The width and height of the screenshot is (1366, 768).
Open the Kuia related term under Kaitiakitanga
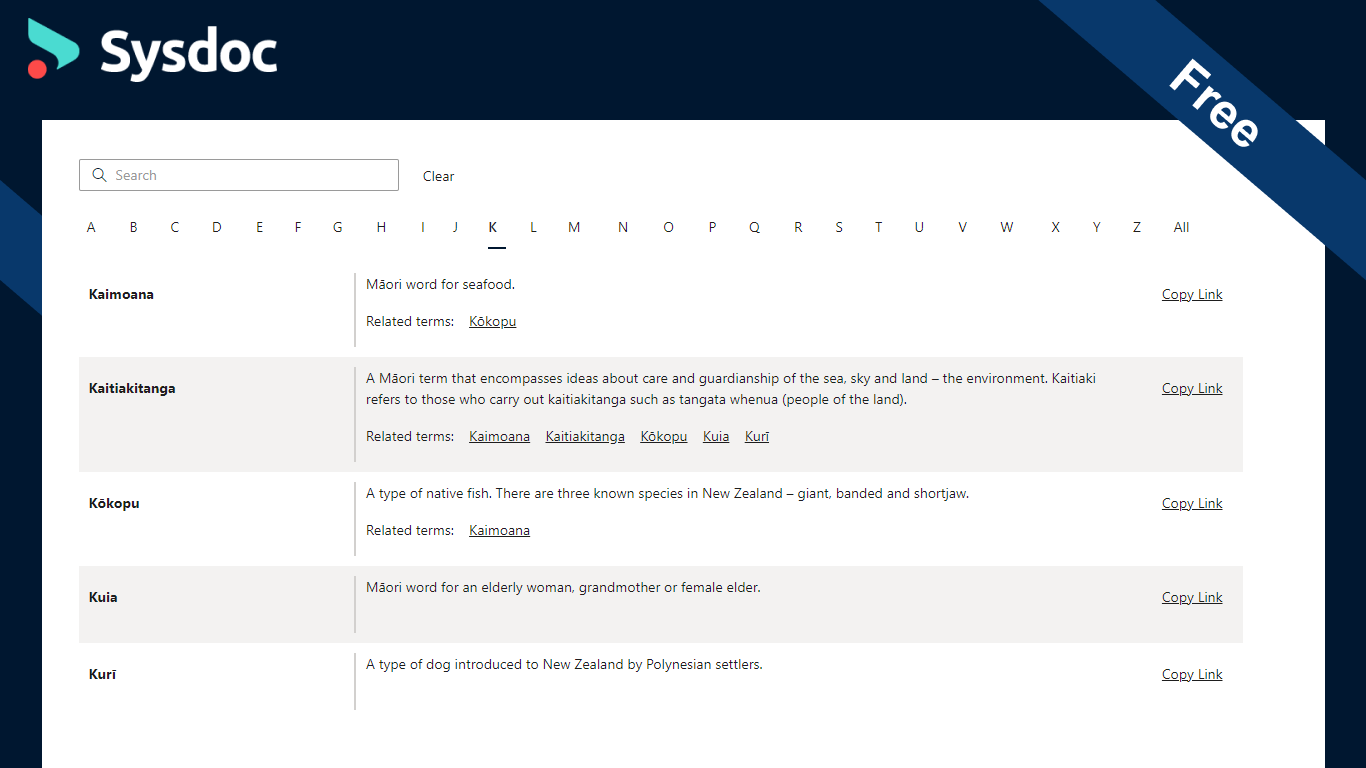(x=715, y=436)
